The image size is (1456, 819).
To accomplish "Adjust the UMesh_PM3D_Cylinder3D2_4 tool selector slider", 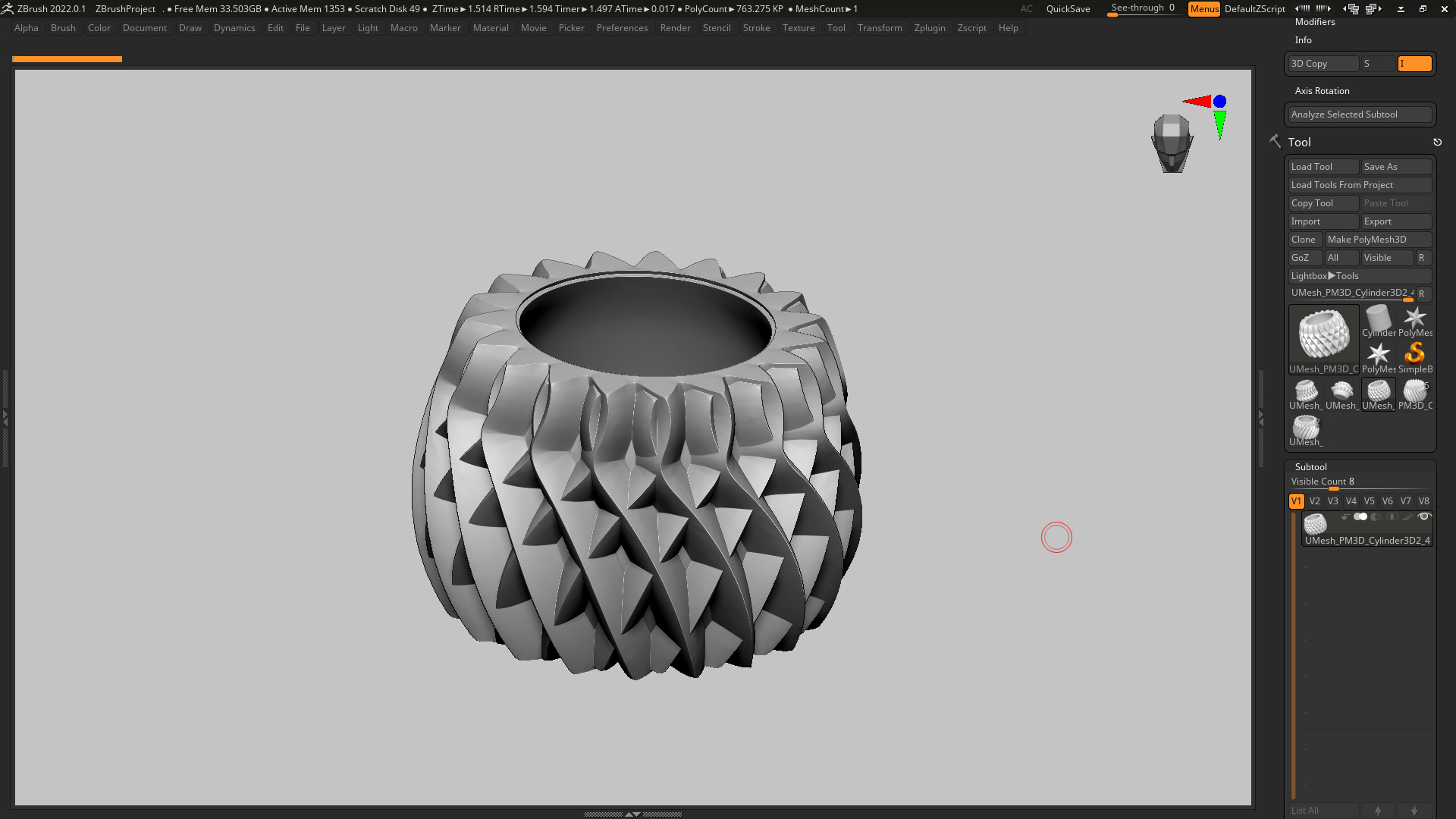I will point(1352,293).
